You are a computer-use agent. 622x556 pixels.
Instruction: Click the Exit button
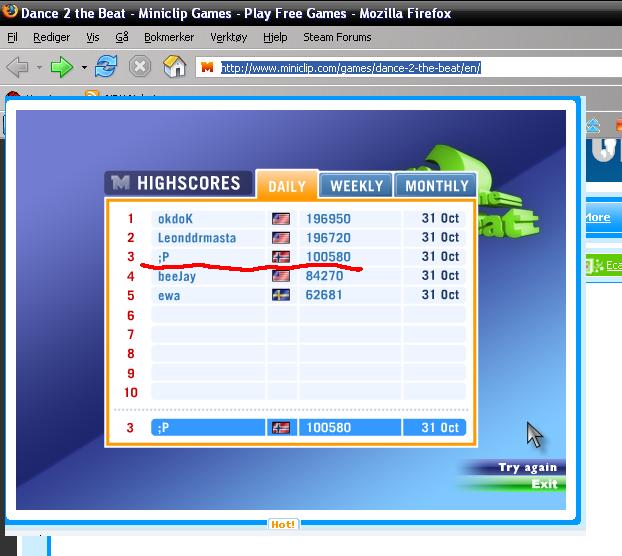544,484
